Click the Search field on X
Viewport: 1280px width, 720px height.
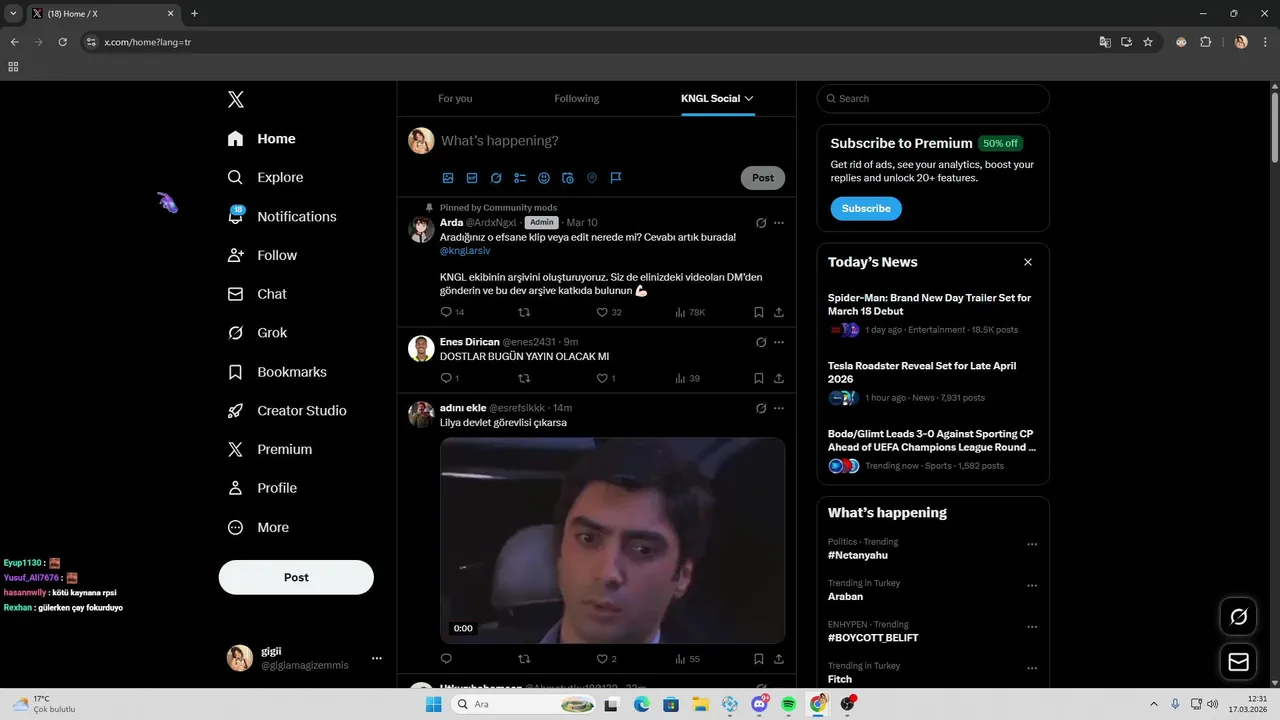(933, 98)
